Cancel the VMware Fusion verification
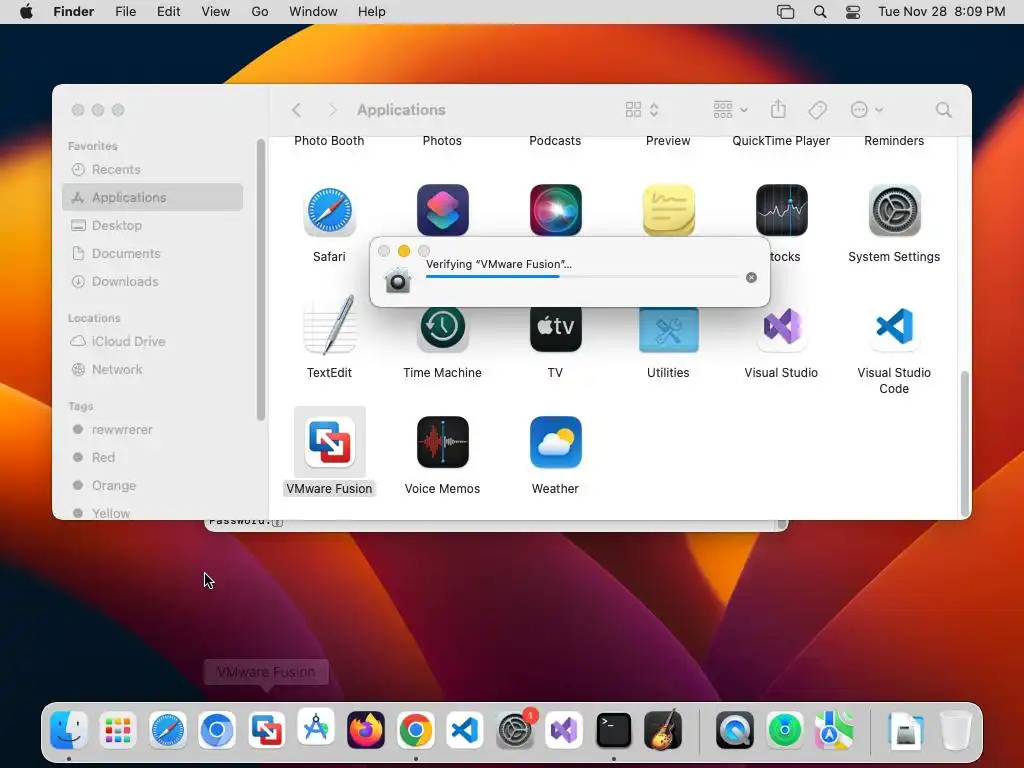The width and height of the screenshot is (1024, 768). 751,278
